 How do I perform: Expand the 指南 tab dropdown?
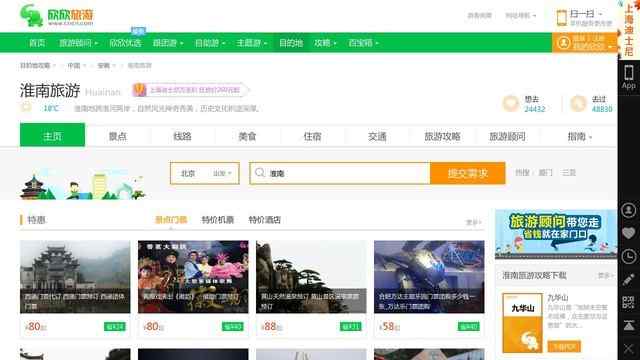coord(579,136)
